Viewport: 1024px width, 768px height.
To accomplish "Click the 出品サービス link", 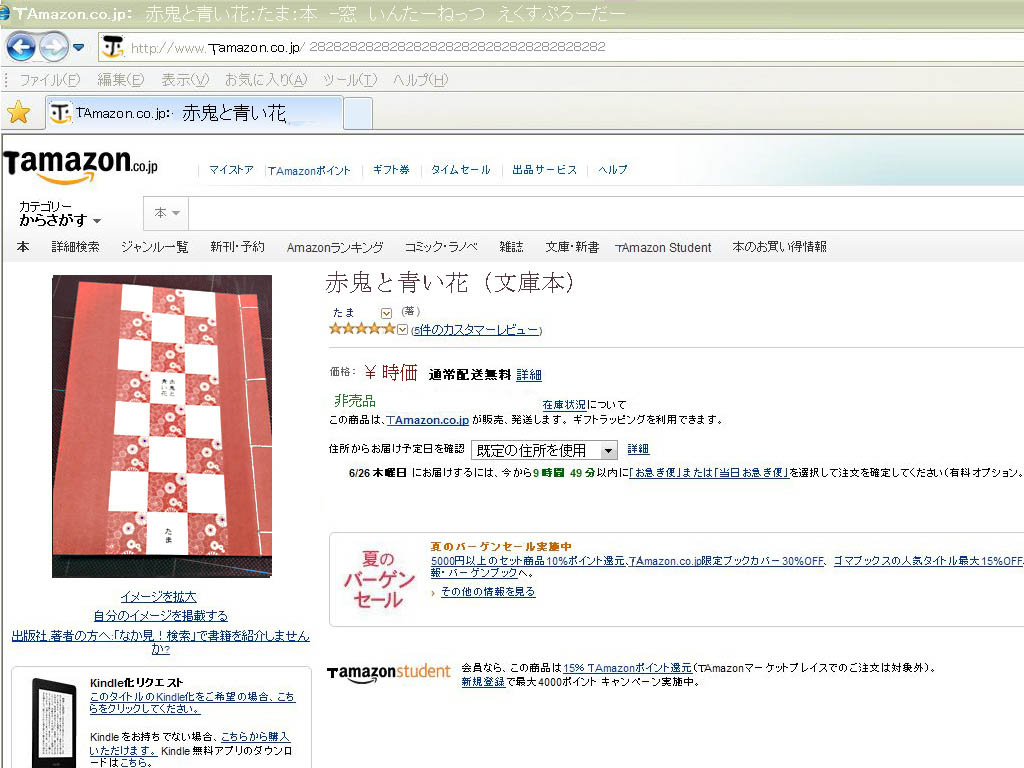I will pyautogui.click(x=545, y=170).
